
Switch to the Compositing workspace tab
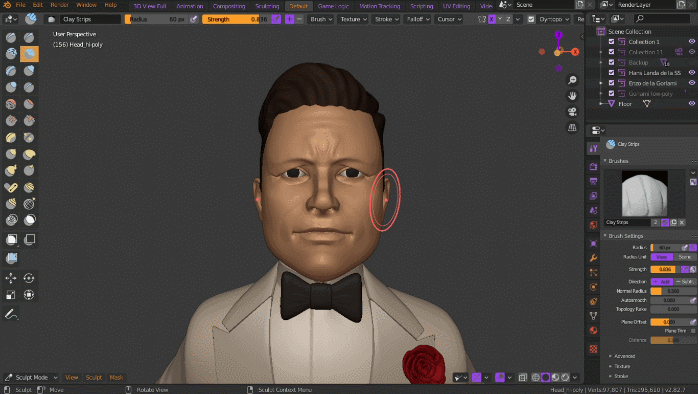coord(229,6)
